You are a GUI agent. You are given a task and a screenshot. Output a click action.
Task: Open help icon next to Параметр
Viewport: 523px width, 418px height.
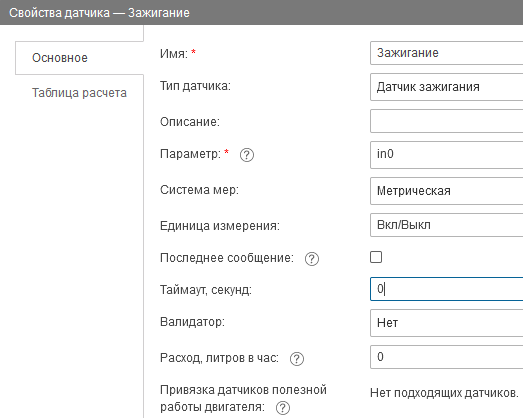[x=247, y=155]
